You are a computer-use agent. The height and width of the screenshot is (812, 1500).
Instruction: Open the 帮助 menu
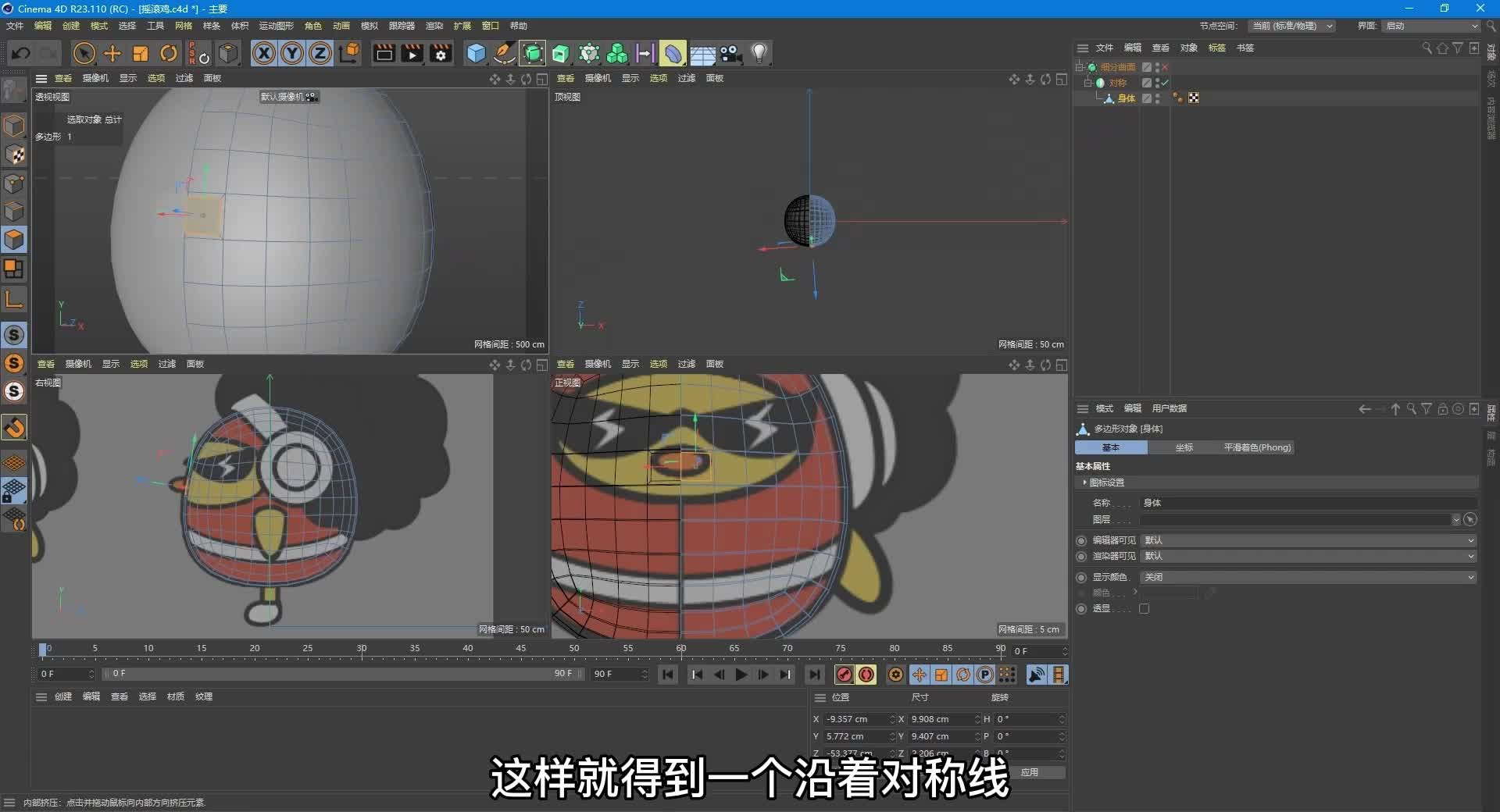click(519, 26)
